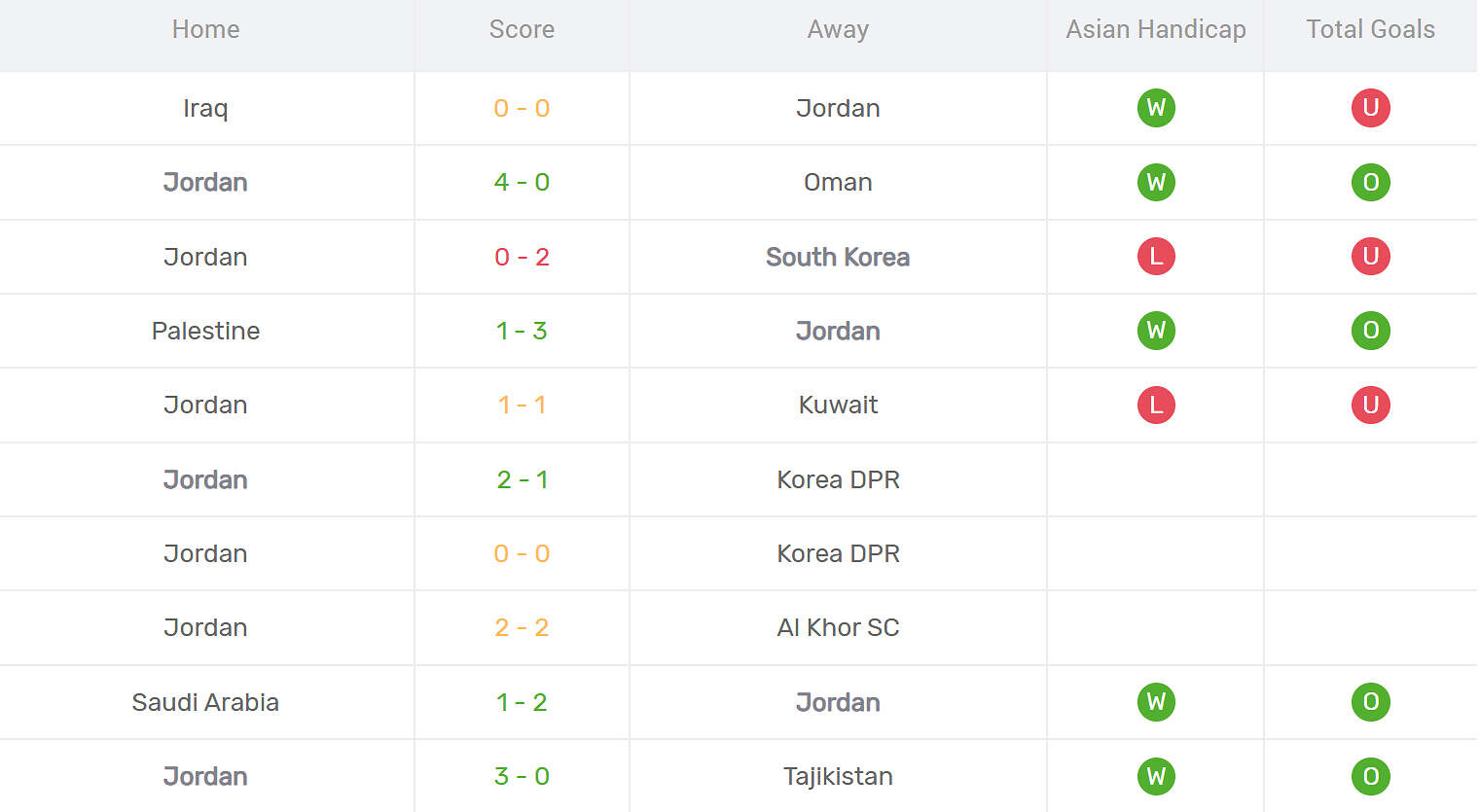Select the Asian Handicap column header
This screenshot has width=1480, height=812.
(1156, 30)
